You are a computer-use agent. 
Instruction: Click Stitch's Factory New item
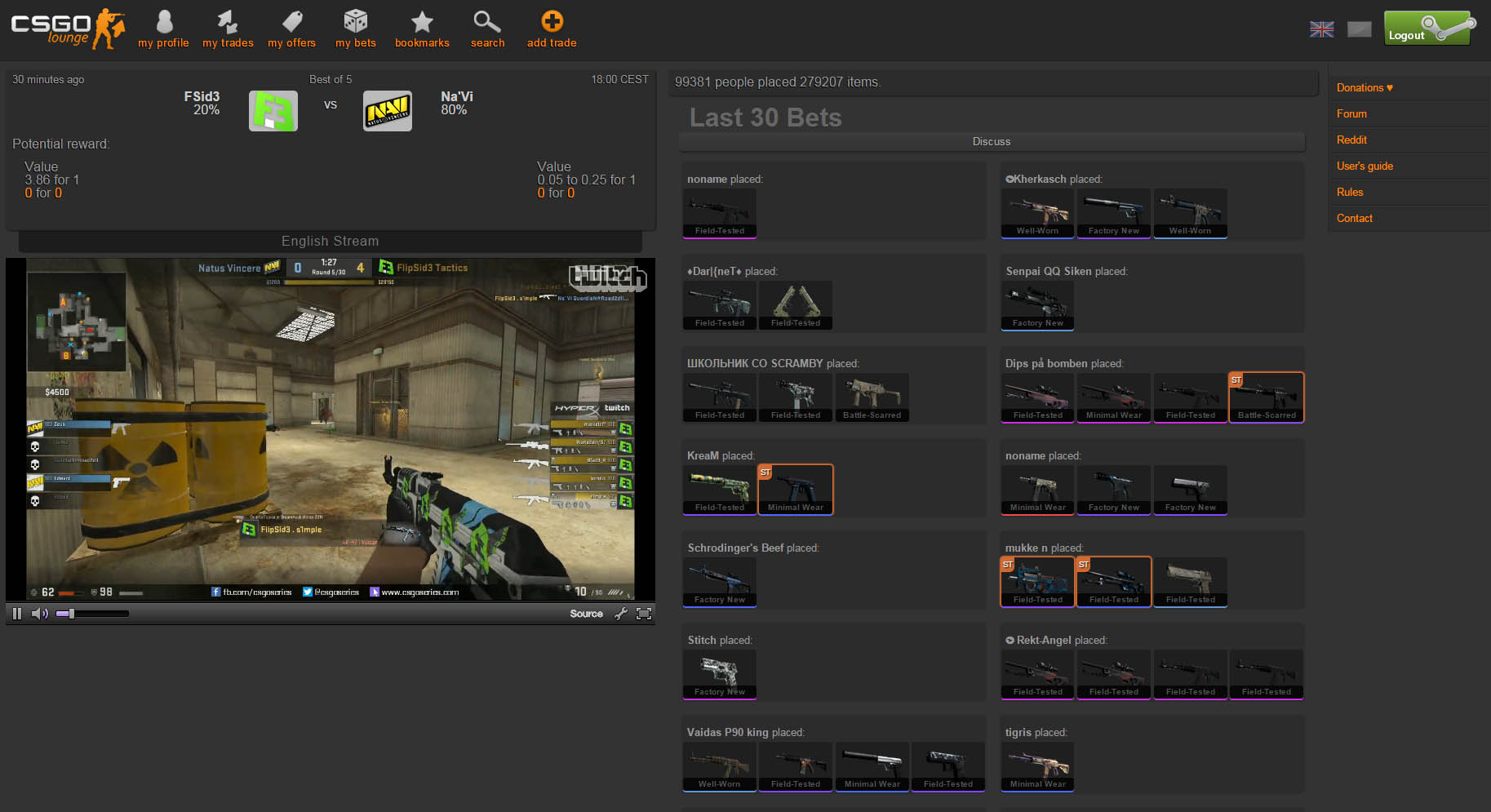pos(720,674)
